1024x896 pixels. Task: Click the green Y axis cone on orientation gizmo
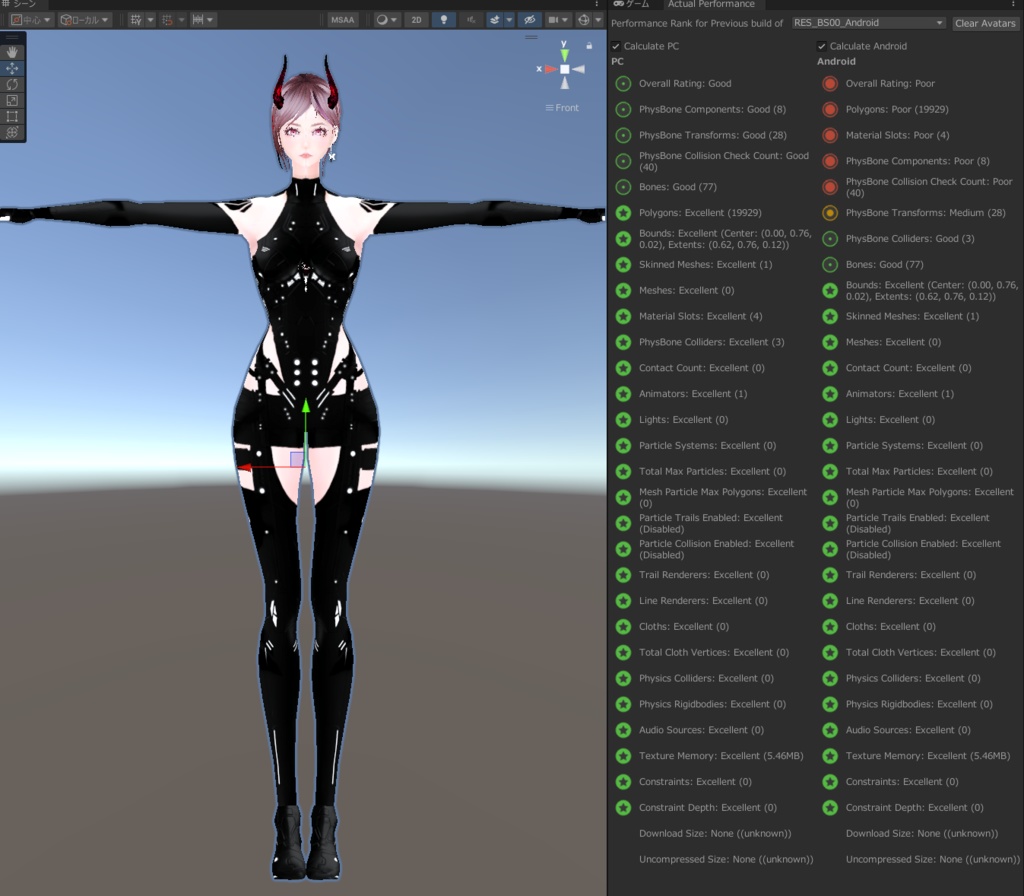coord(564,55)
